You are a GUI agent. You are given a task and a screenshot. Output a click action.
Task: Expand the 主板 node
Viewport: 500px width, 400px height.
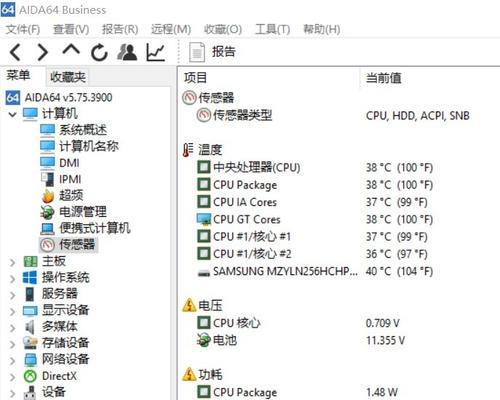tap(12, 262)
